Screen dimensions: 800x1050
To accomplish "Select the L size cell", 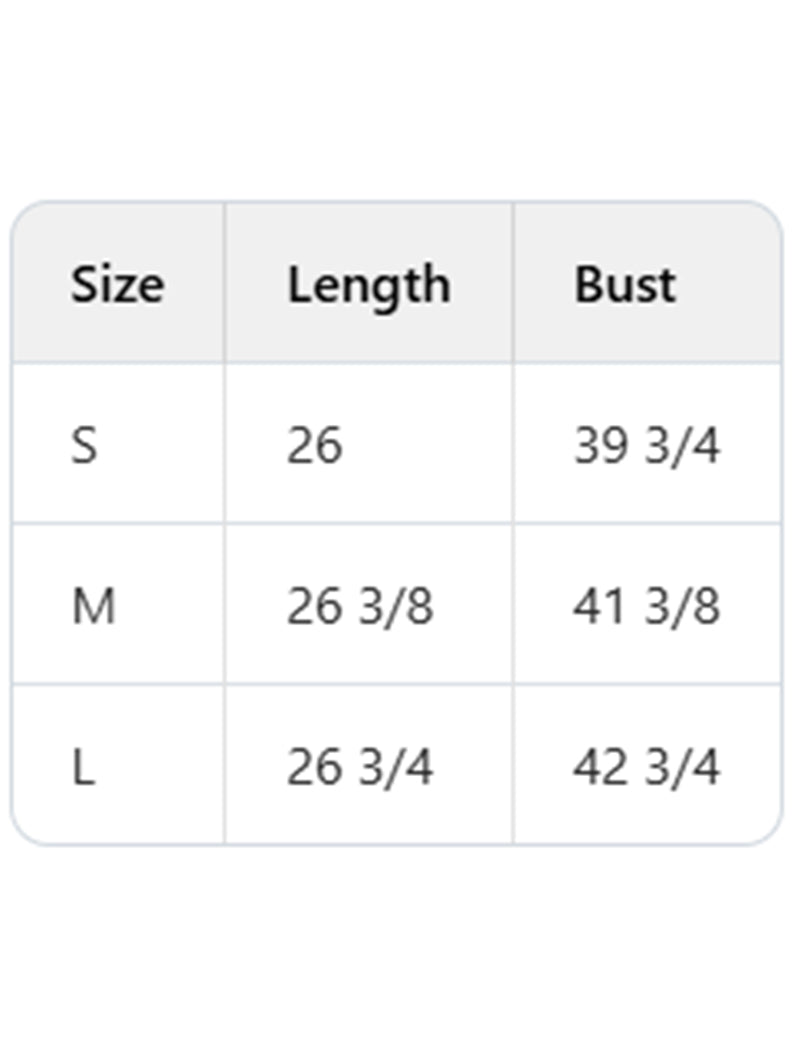I will coord(84,767).
